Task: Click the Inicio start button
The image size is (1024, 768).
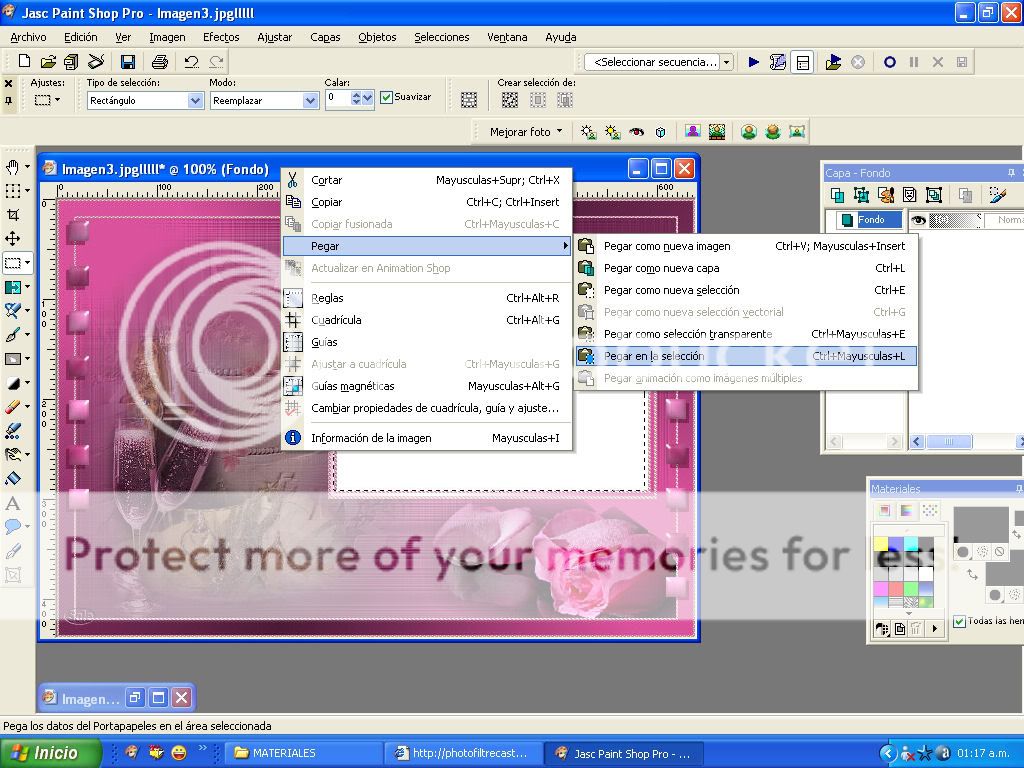Action: [x=50, y=753]
